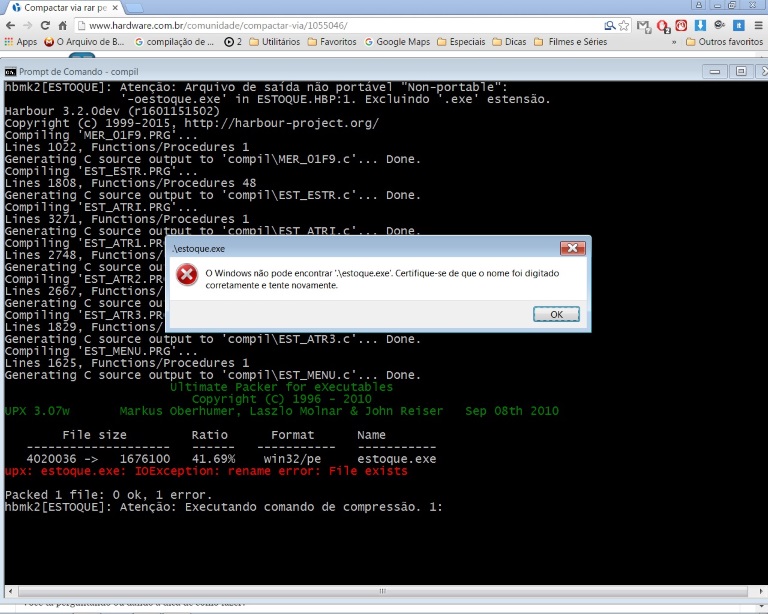Reload the current page
Viewport: 768px width, 614px height.
[x=45, y=25]
